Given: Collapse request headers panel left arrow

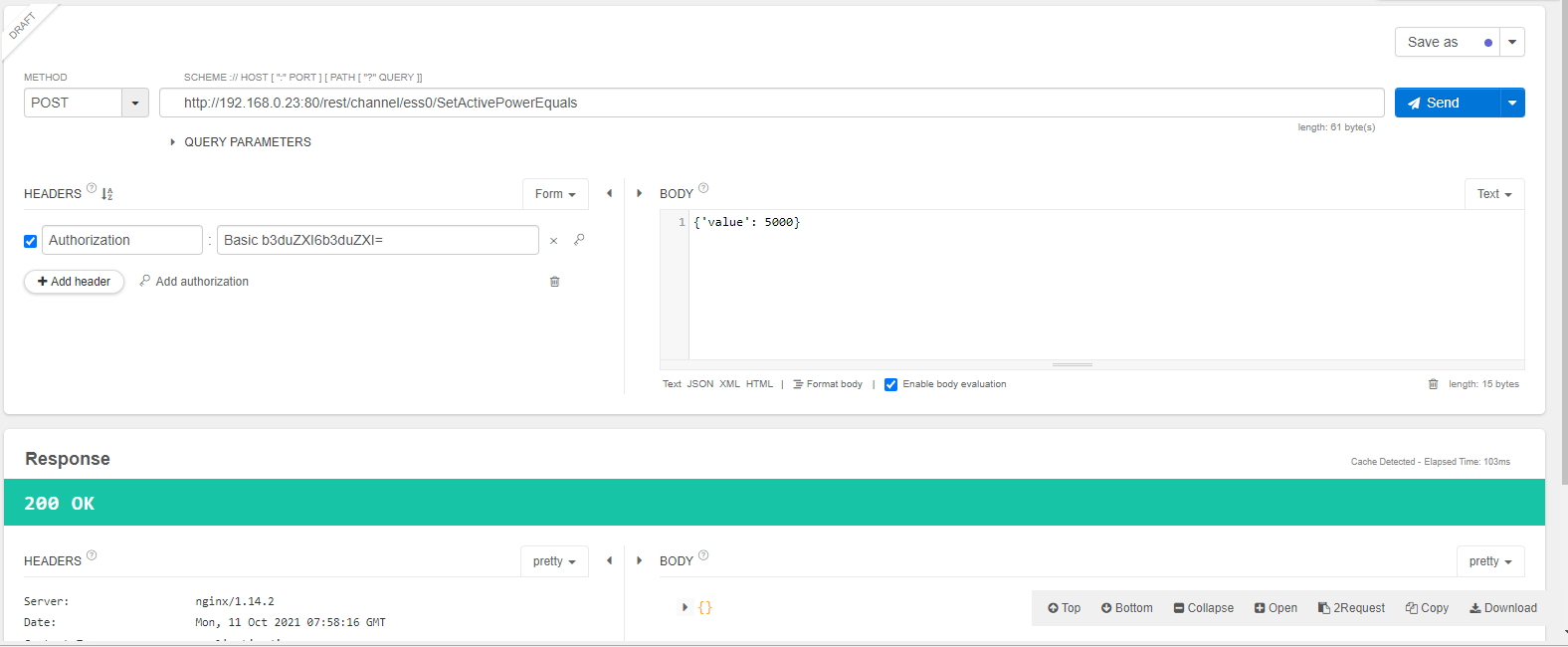Looking at the screenshot, I should pyautogui.click(x=609, y=193).
